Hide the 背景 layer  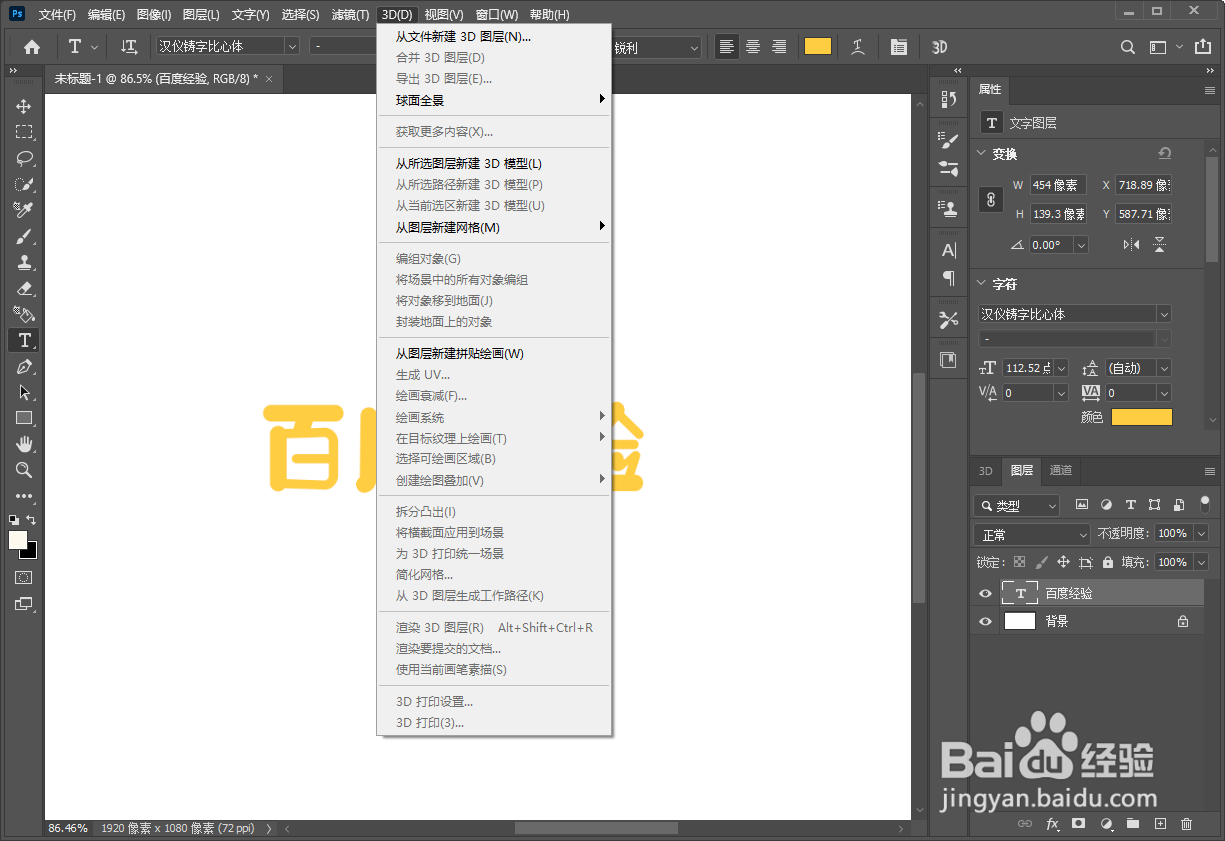[x=985, y=621]
